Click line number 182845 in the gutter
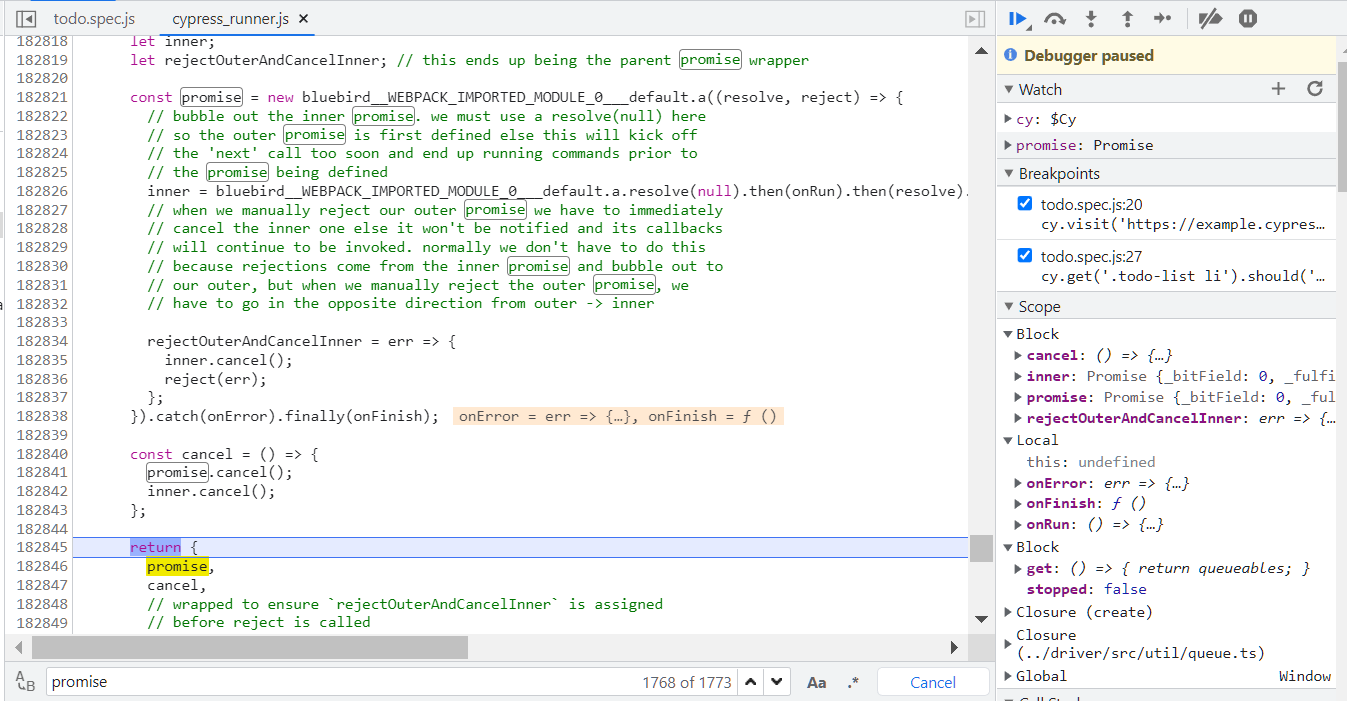The image size is (1347, 701). (x=41, y=547)
